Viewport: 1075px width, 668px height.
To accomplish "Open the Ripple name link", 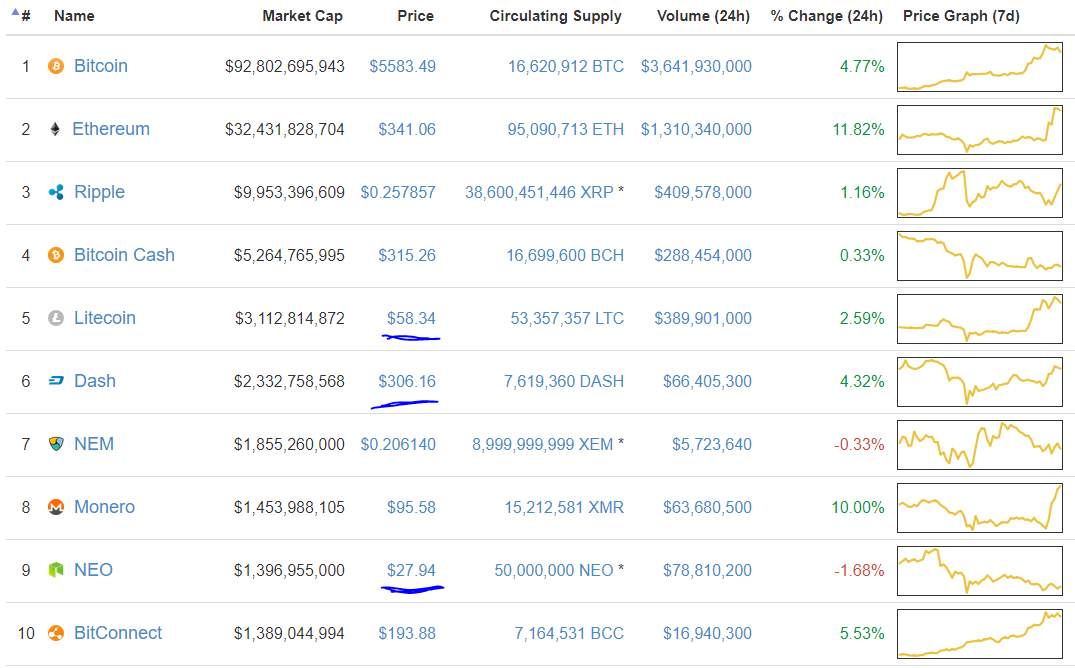I will 99,192.
